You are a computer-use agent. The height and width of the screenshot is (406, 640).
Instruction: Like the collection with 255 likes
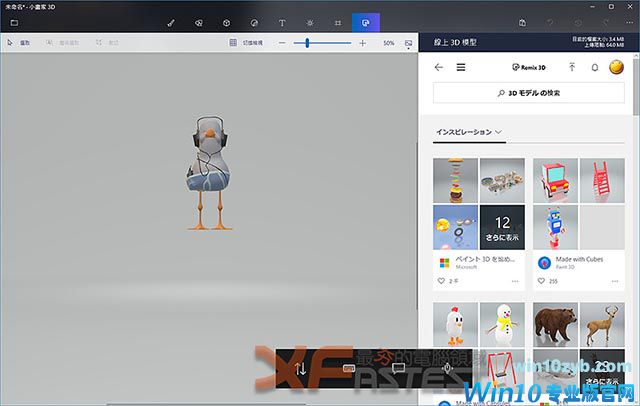pyautogui.click(x=541, y=281)
